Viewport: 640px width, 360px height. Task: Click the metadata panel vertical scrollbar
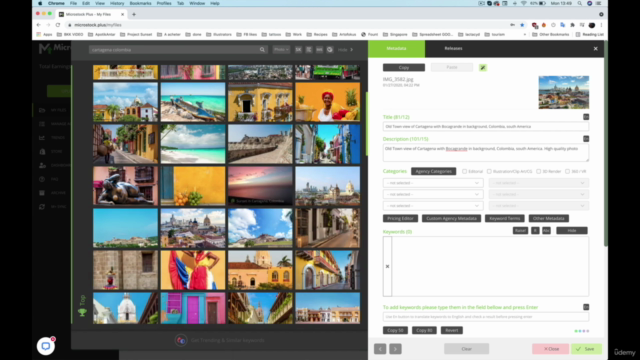(605, 143)
